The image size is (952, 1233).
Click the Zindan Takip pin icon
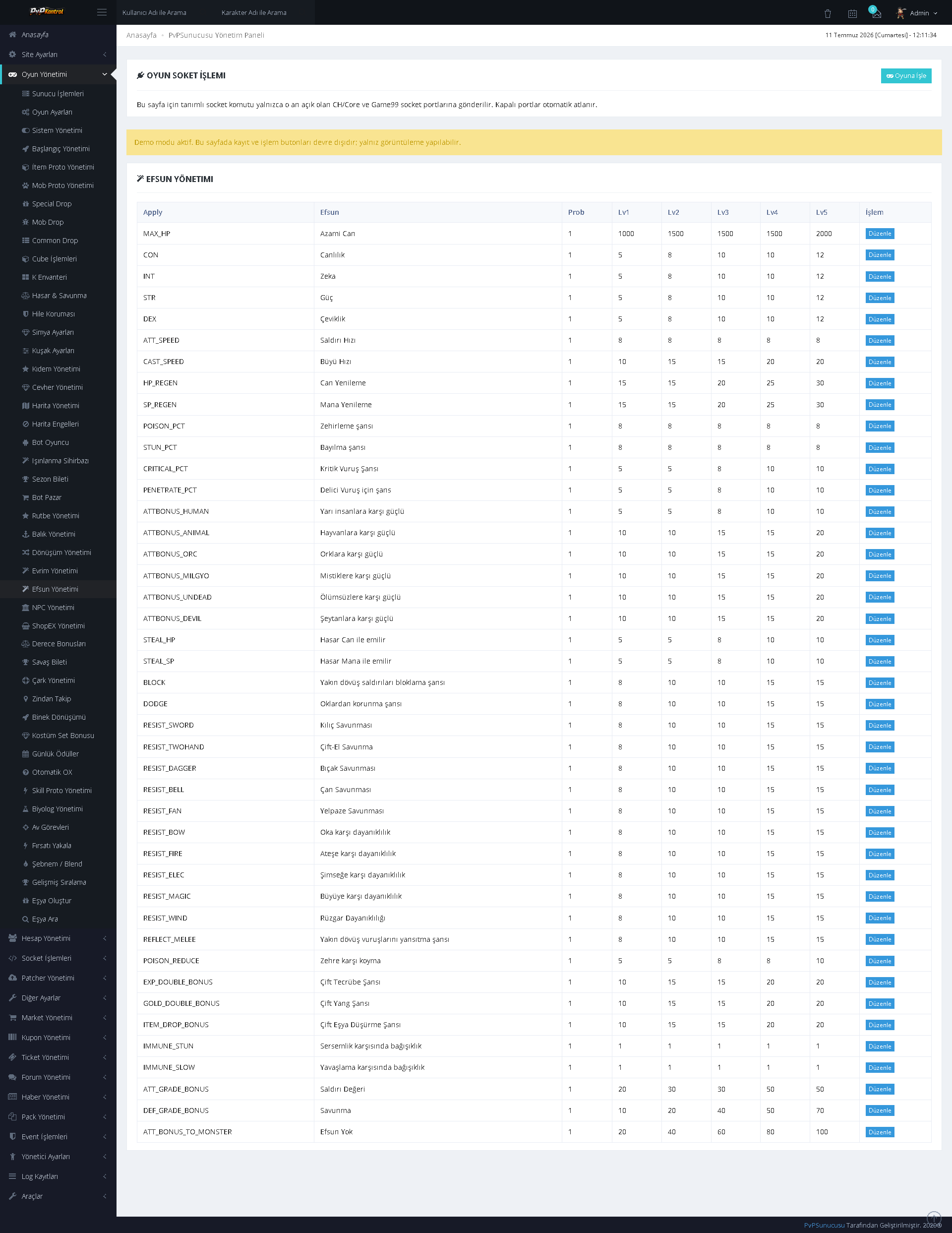click(x=25, y=699)
